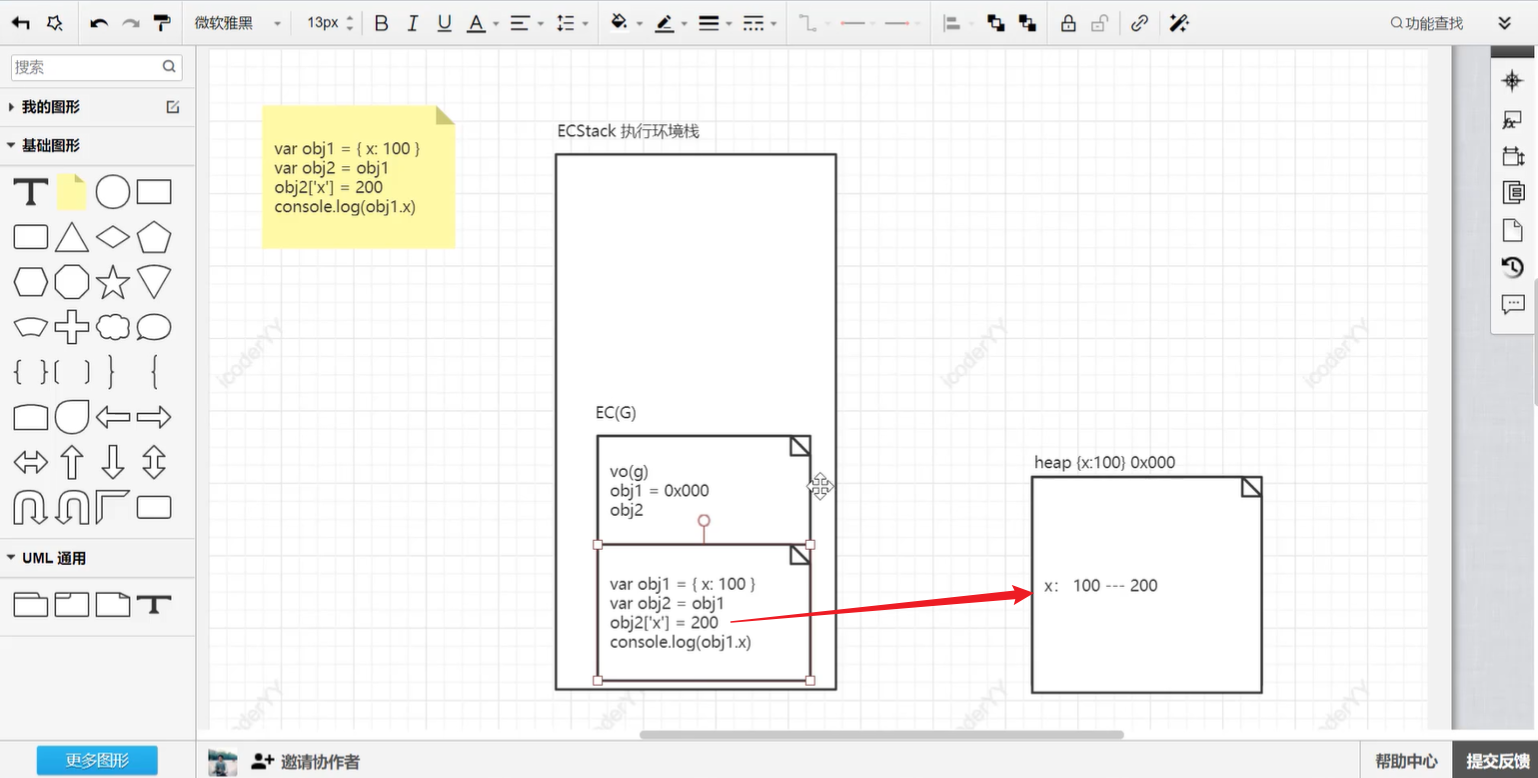Screen dimensions: 1538x778
Task: Select the left arrow shape
Action: (113, 417)
